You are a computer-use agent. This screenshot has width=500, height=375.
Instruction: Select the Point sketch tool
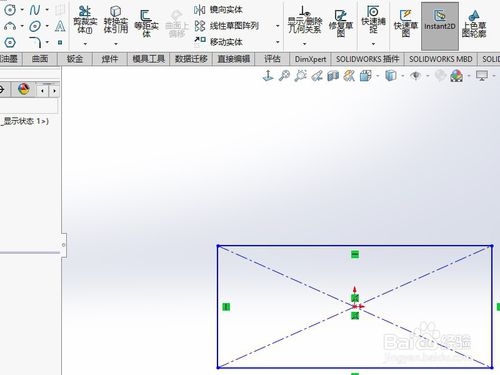(x=60, y=42)
